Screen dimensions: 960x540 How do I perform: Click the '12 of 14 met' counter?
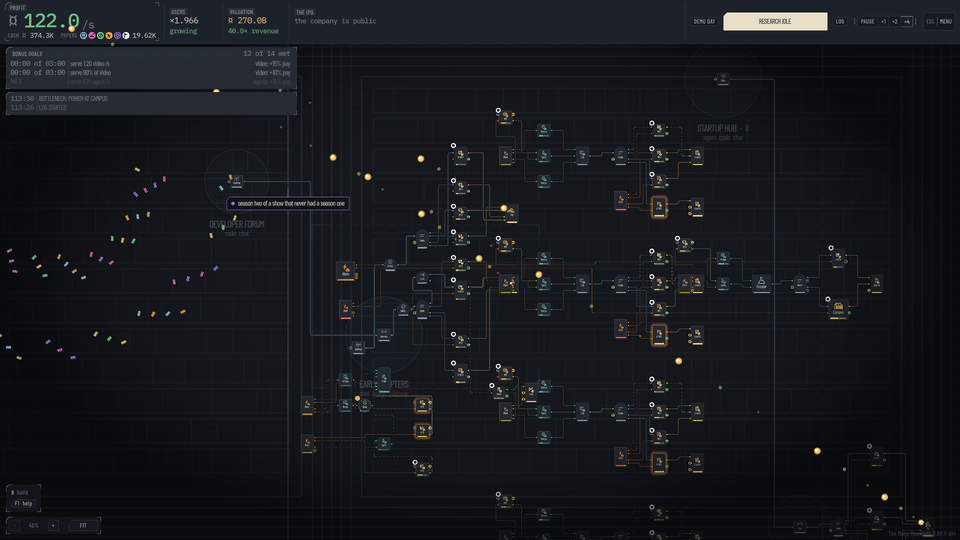[x=266, y=54]
